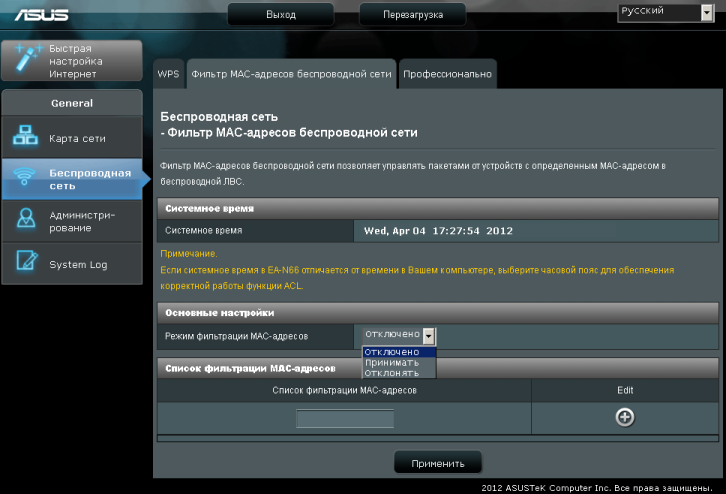Click the Применить apply button
This screenshot has width=726, height=494.
point(438,463)
